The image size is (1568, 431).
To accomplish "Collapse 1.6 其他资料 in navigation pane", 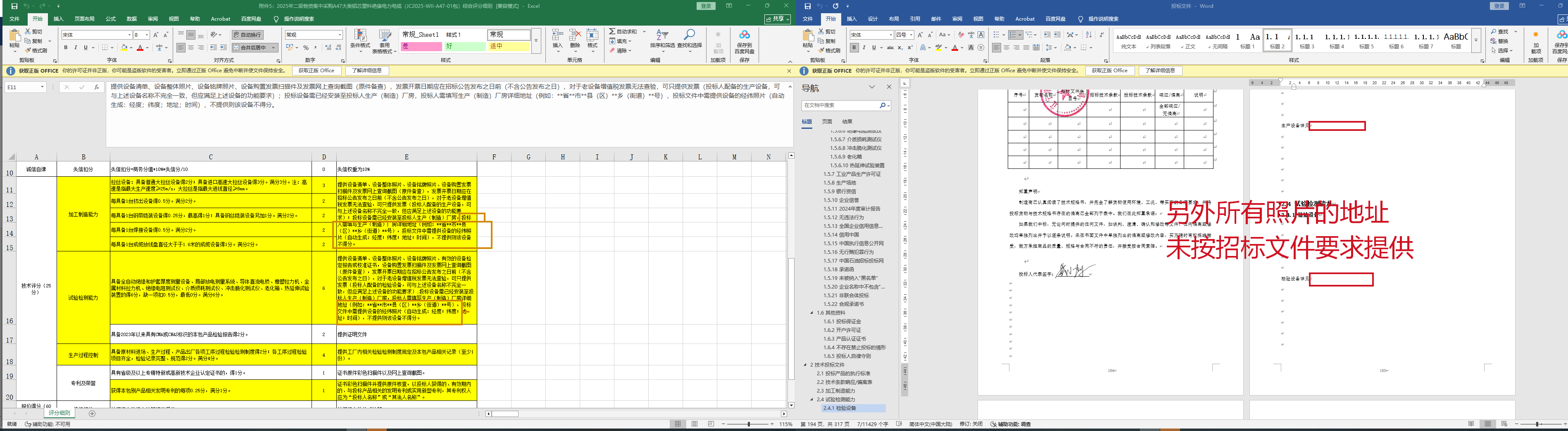I will coord(812,313).
